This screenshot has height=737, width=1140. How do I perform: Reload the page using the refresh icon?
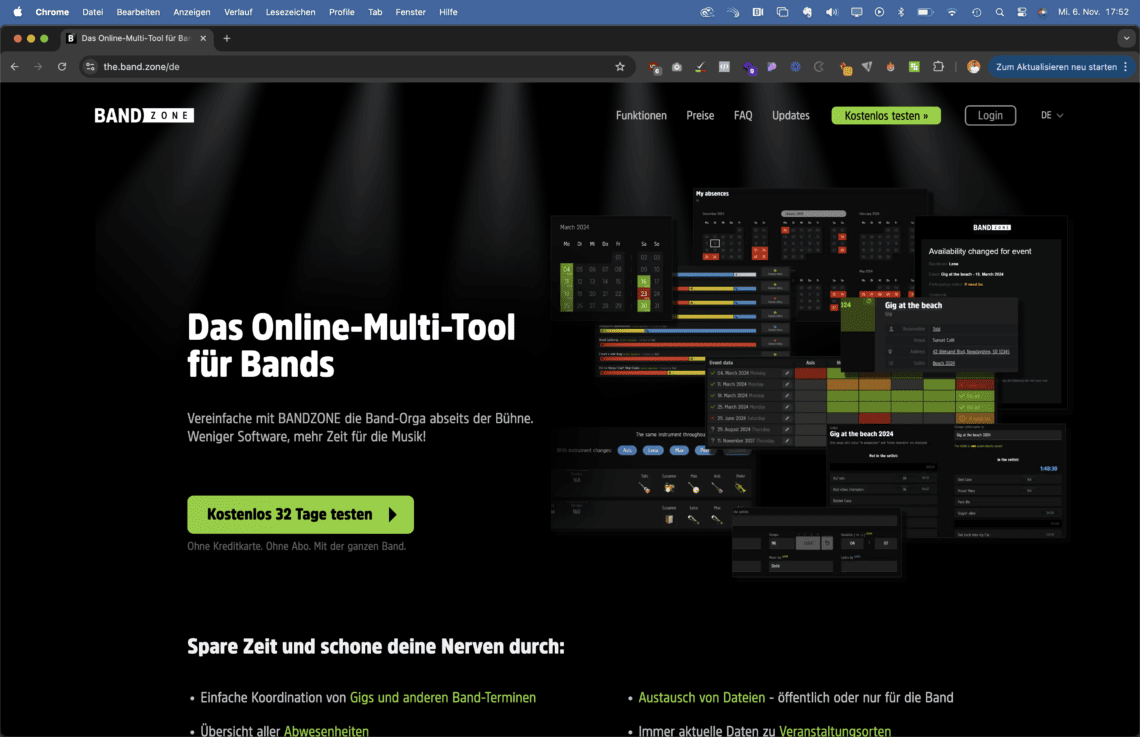(62, 67)
